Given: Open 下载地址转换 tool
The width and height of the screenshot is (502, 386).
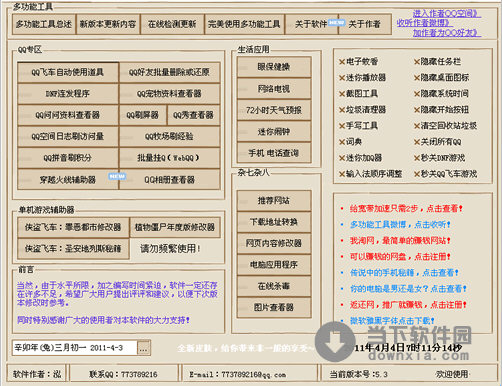Looking at the screenshot, I should pyautogui.click(x=274, y=222).
